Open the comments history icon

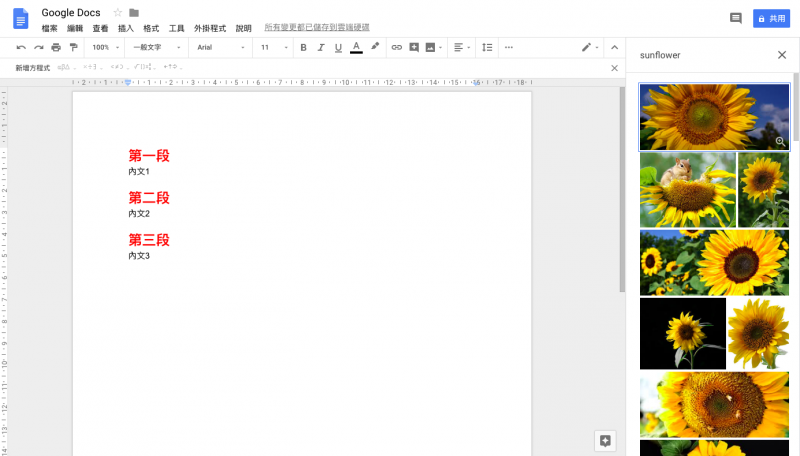(735, 18)
